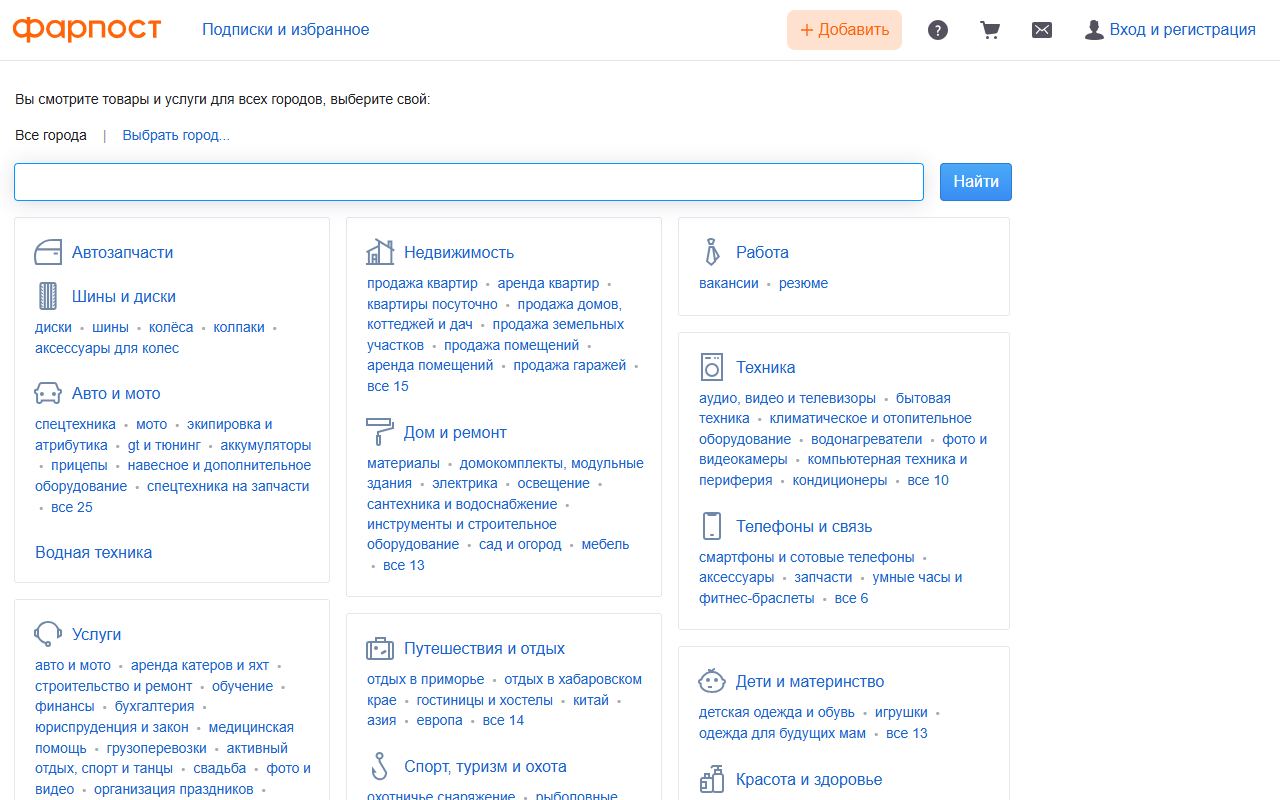Click the phone icon by Телефоны и связь
Screen dimensions: 1280x800
point(712,526)
